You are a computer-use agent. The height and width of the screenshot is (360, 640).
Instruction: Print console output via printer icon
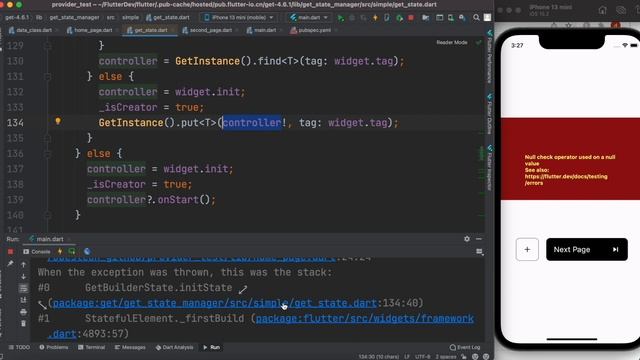coord(23,312)
